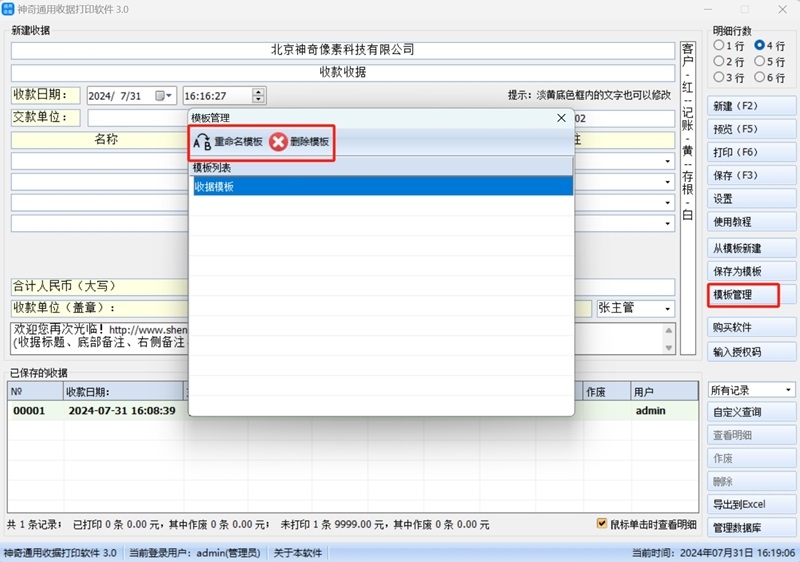Click the red delete template icon
The width and height of the screenshot is (800, 562).
[279, 142]
